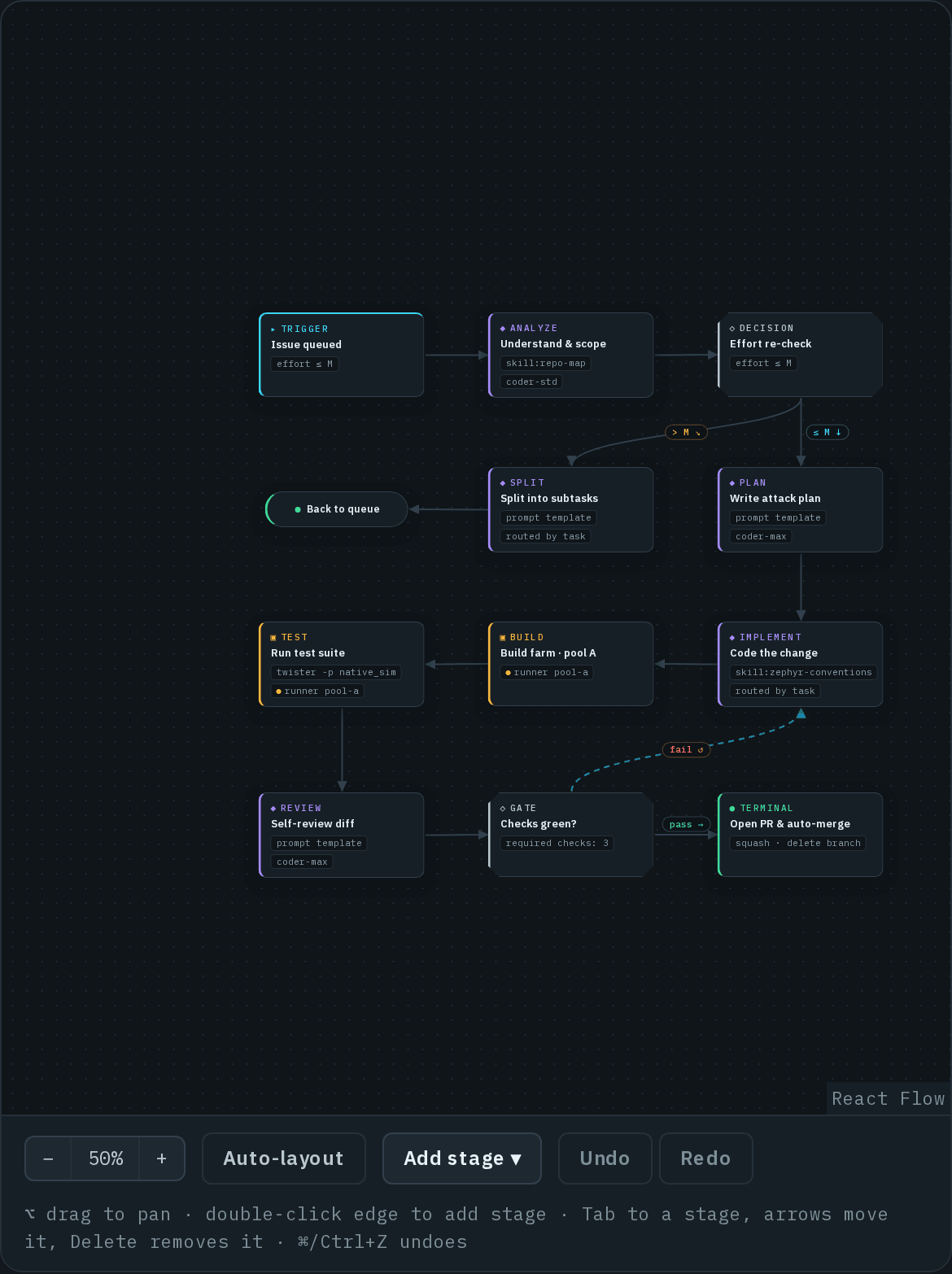The image size is (952, 1274).
Task: Click the 'twister -p native_sim' chip
Action: (336, 673)
